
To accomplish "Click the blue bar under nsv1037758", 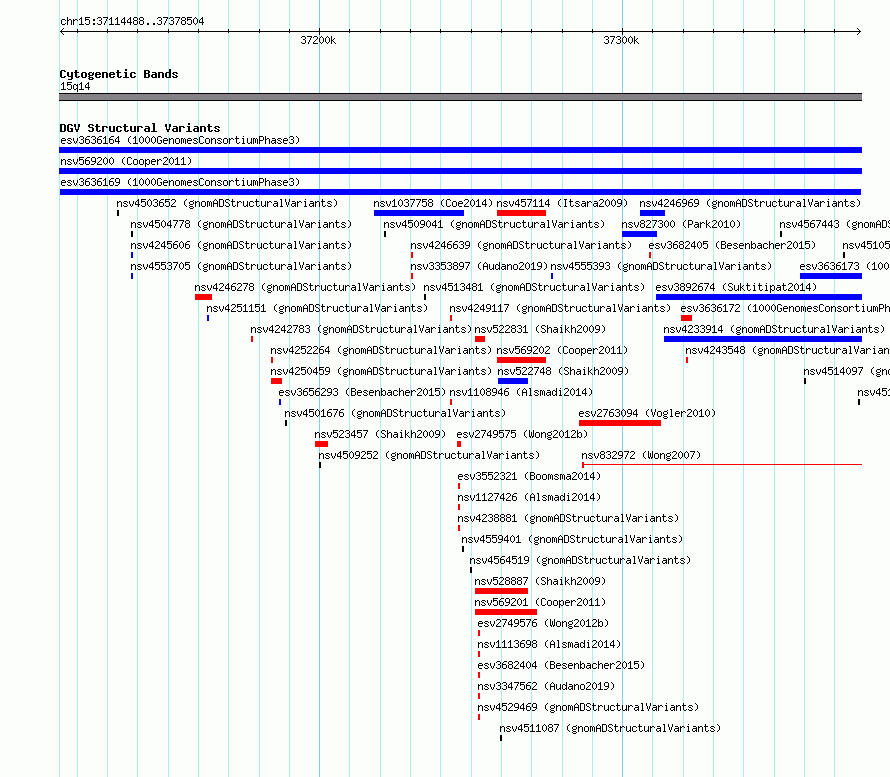I will (419, 213).
